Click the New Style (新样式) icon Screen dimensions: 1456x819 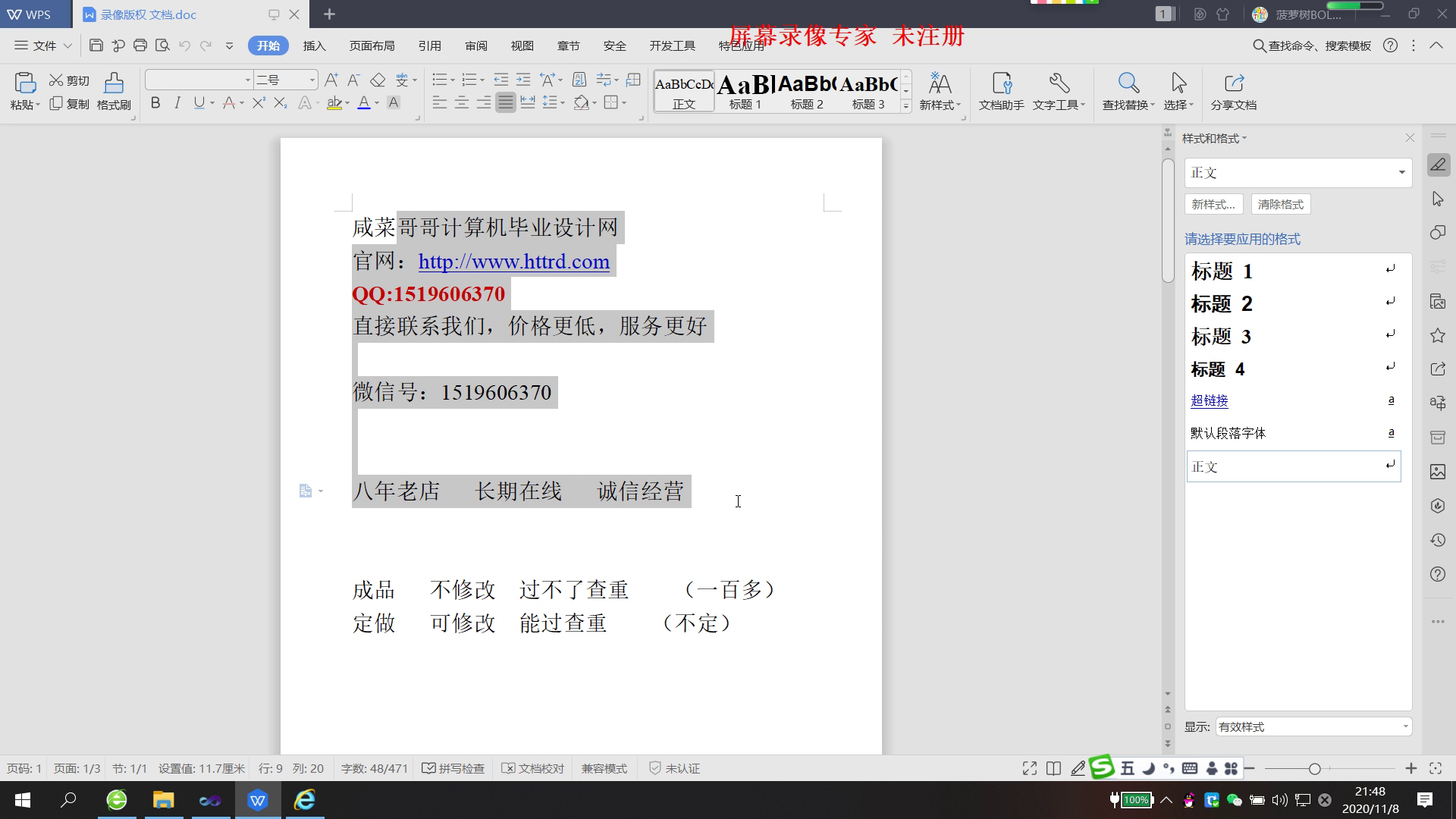[x=940, y=91]
